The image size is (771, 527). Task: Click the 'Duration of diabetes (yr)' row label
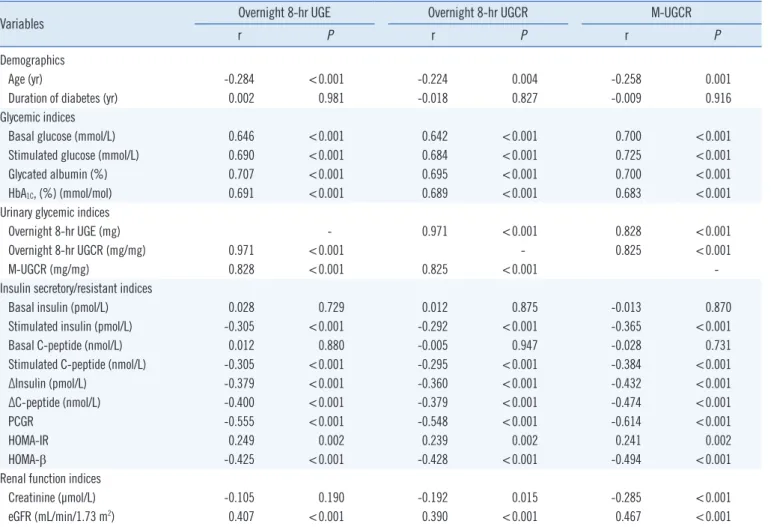tap(63, 98)
